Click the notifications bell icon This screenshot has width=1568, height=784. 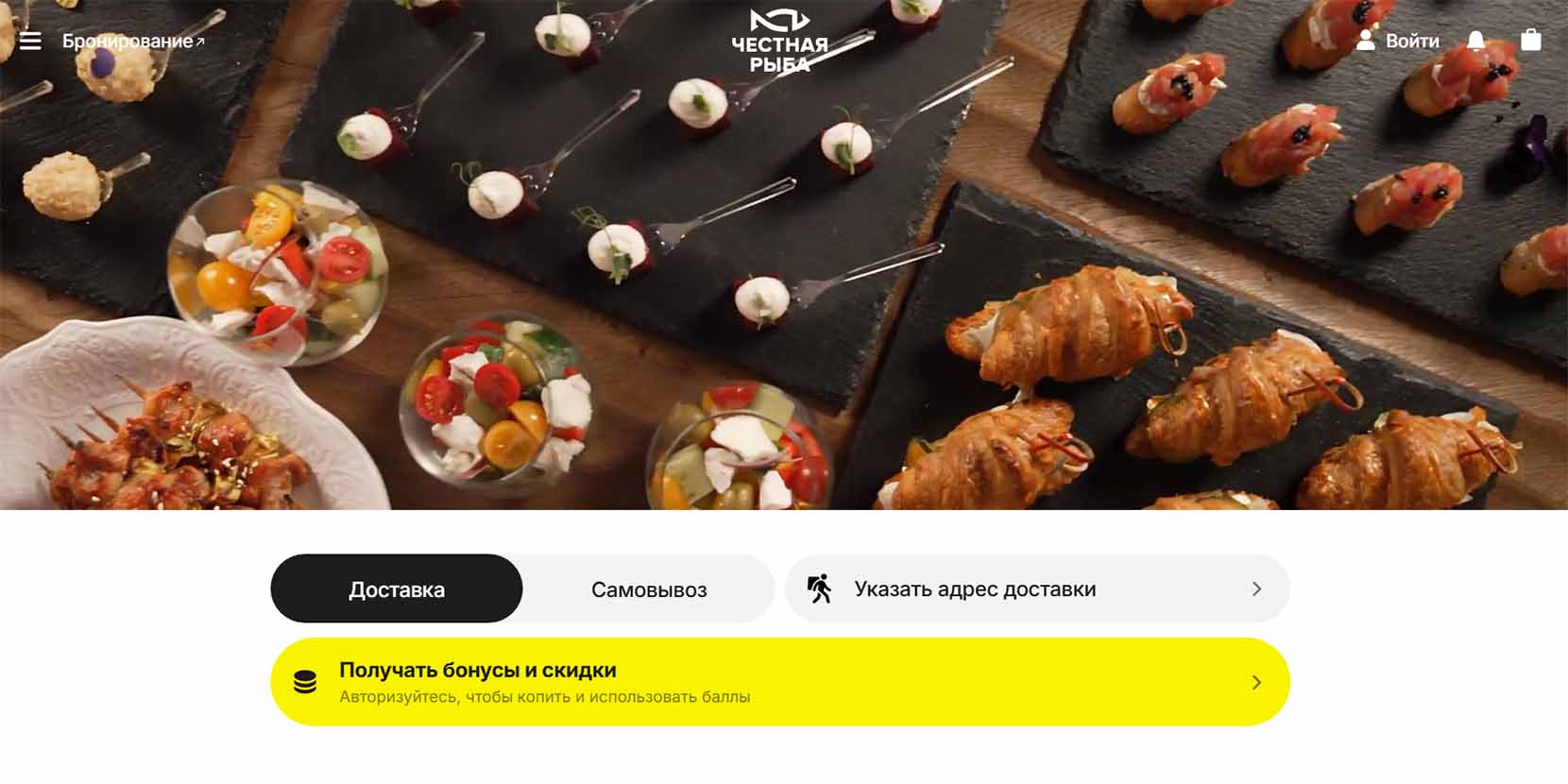click(x=1475, y=41)
